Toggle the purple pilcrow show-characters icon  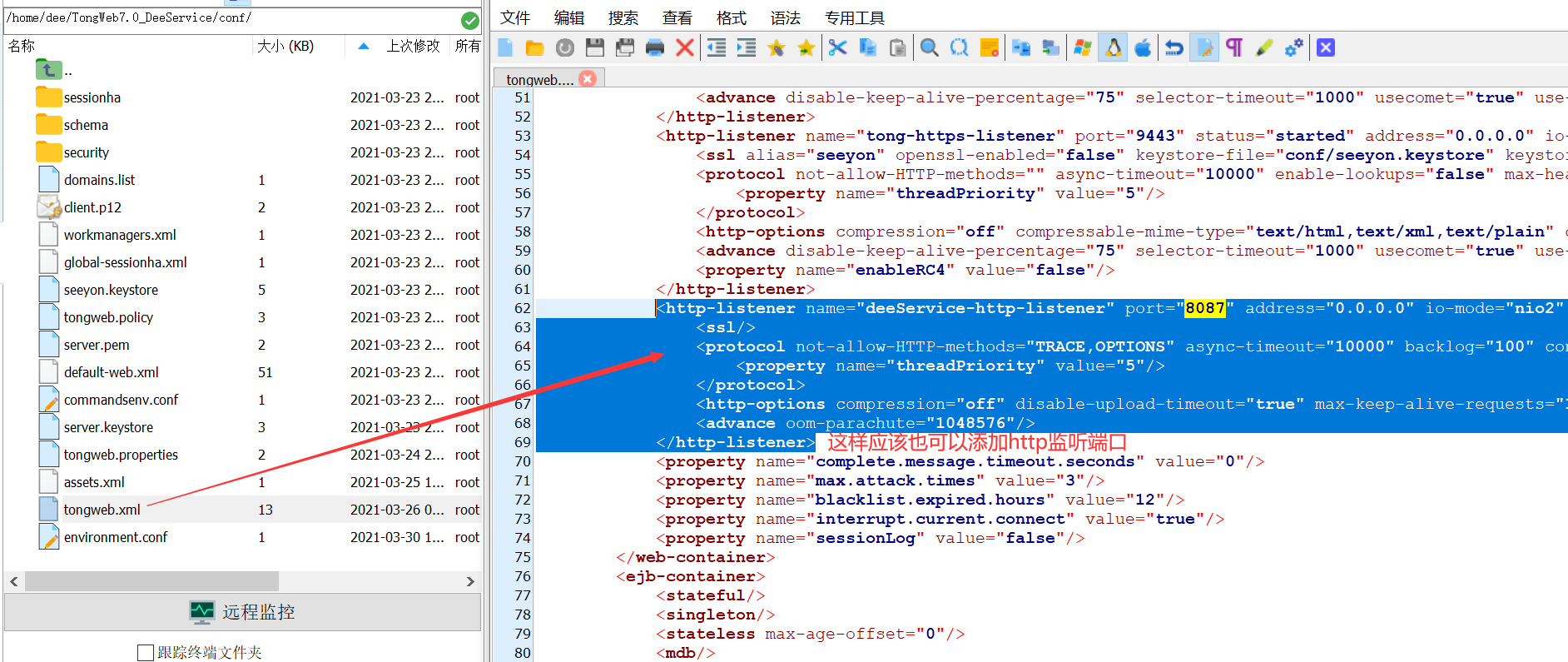point(1234,48)
